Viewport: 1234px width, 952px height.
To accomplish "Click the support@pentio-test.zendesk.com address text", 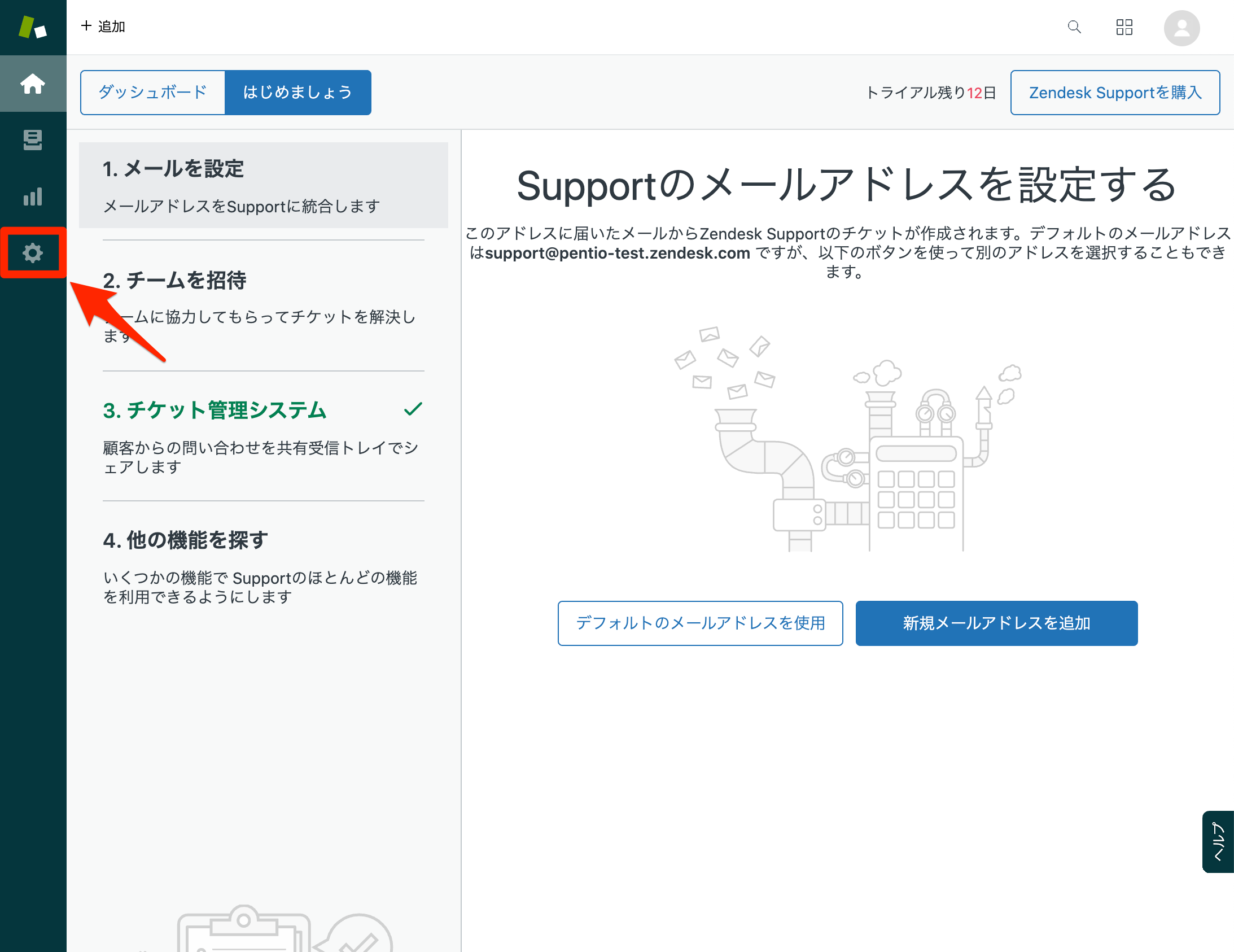I will [x=617, y=253].
